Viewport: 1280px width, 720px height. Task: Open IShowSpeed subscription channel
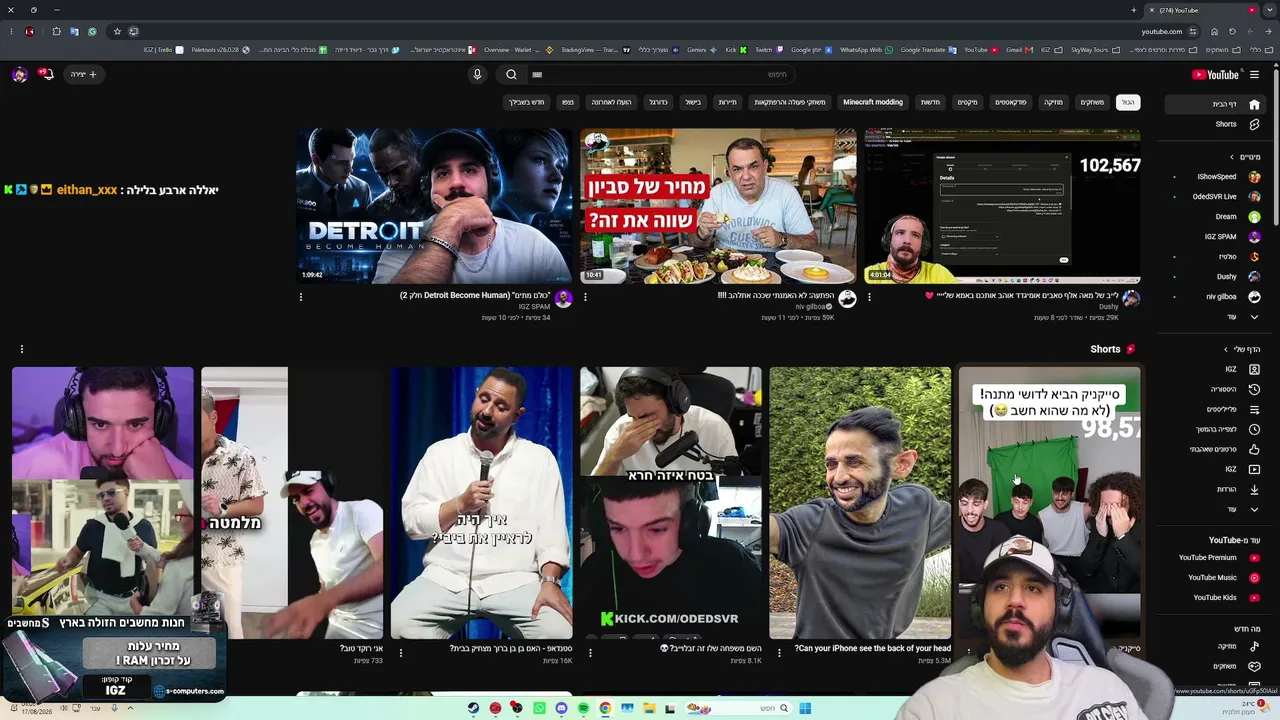tap(1217, 177)
